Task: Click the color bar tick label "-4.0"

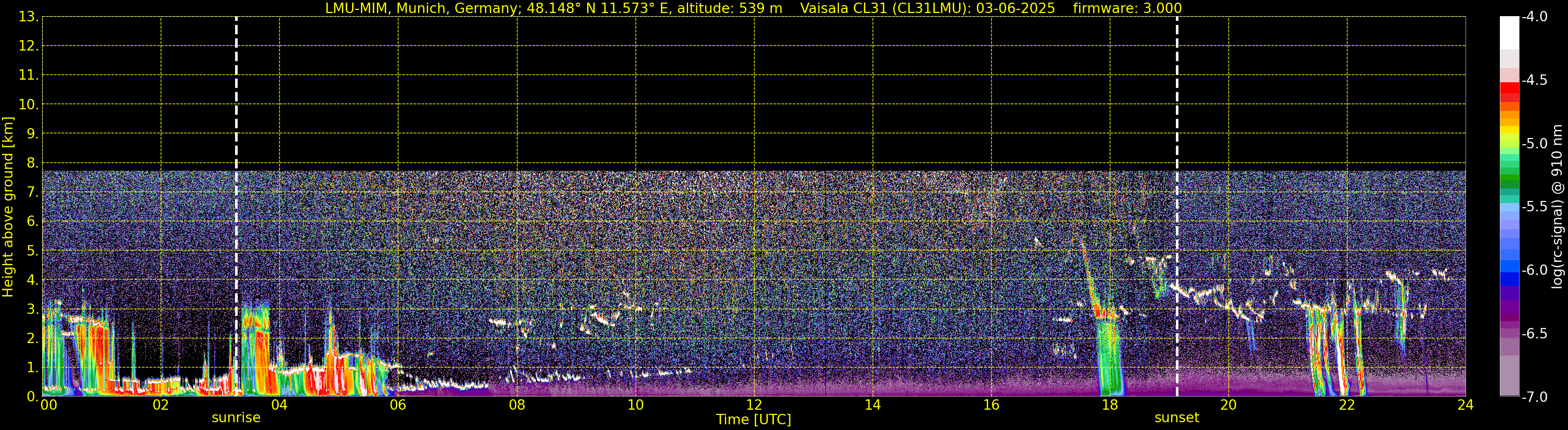Action: coord(1534,17)
